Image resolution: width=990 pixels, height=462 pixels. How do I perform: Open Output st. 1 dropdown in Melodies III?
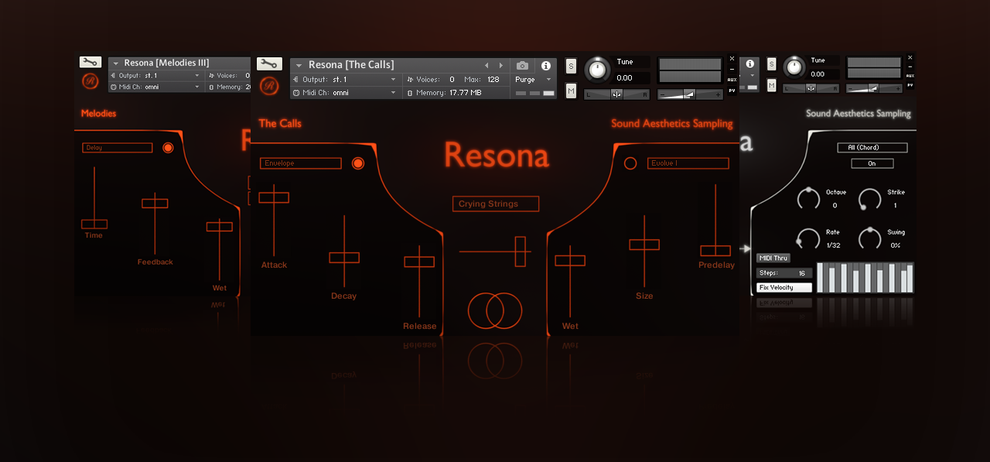[x=197, y=76]
